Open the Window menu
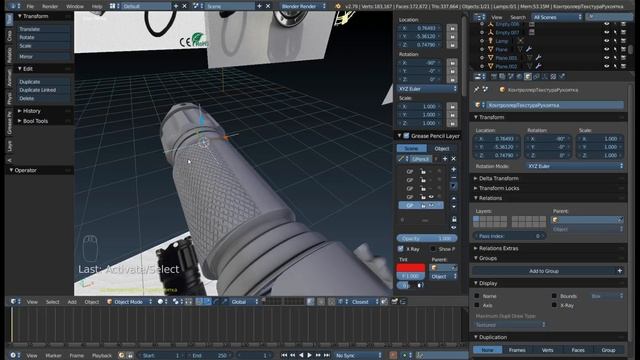The width and height of the screenshot is (640, 360). (75, 6)
